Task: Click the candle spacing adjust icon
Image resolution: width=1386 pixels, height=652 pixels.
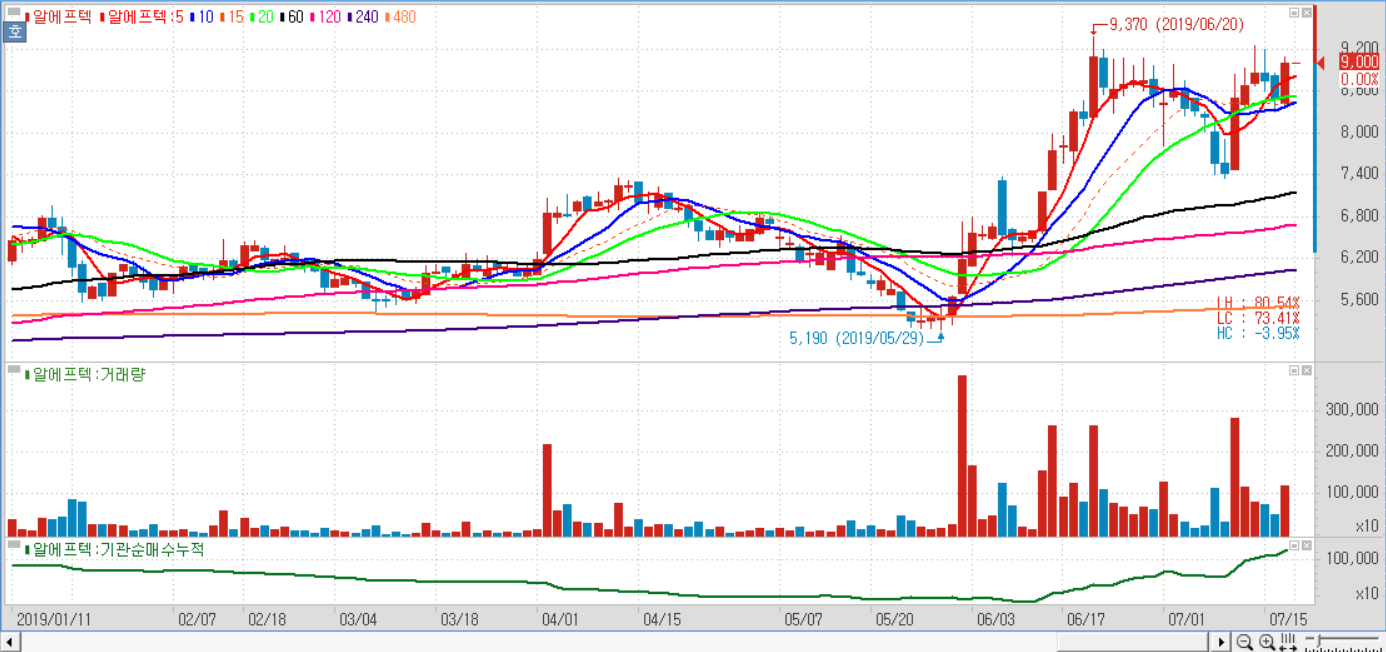Action: coord(1288,642)
